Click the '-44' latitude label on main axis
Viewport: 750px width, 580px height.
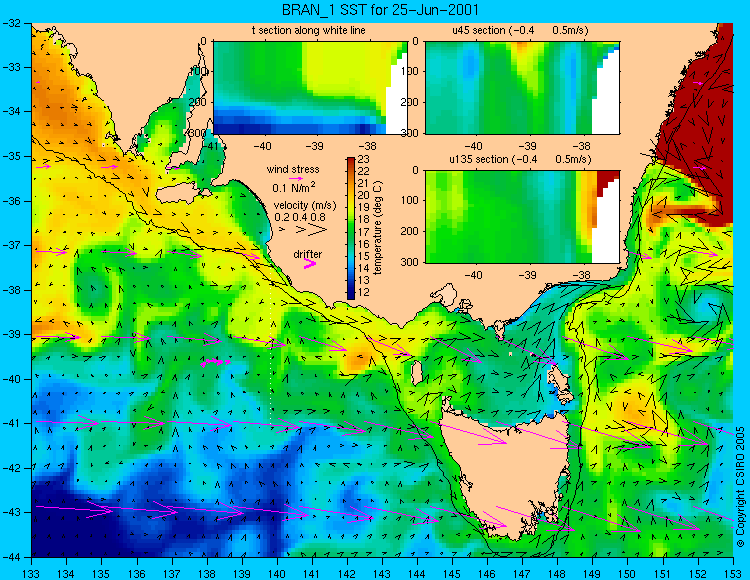10,557
